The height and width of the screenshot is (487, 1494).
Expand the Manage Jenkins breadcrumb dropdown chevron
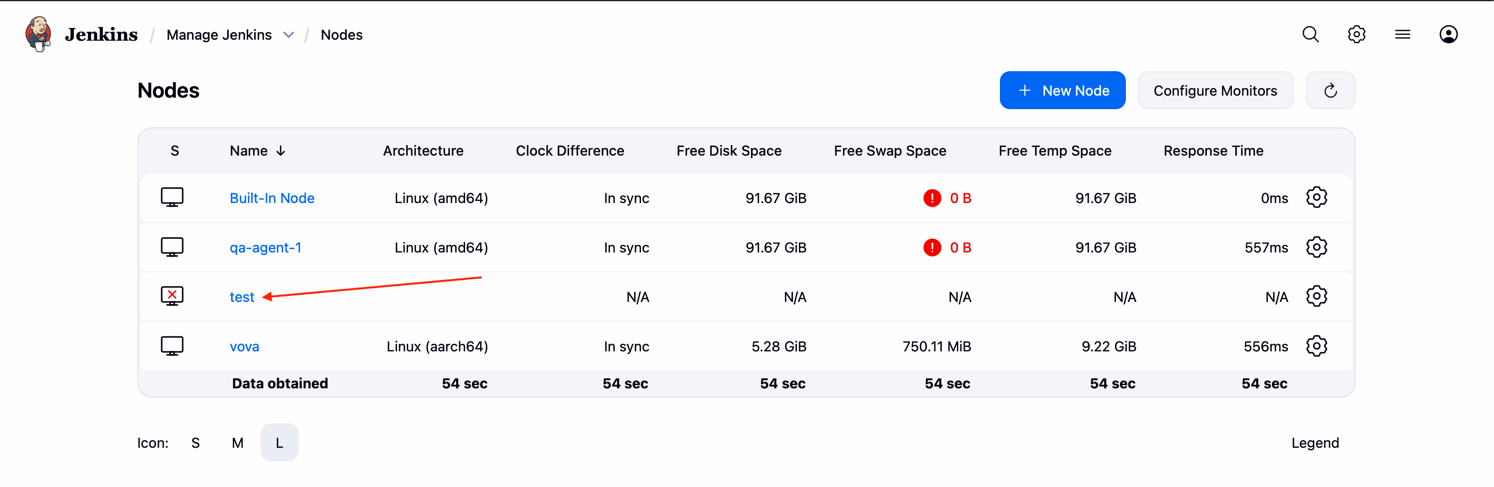pyautogui.click(x=288, y=35)
